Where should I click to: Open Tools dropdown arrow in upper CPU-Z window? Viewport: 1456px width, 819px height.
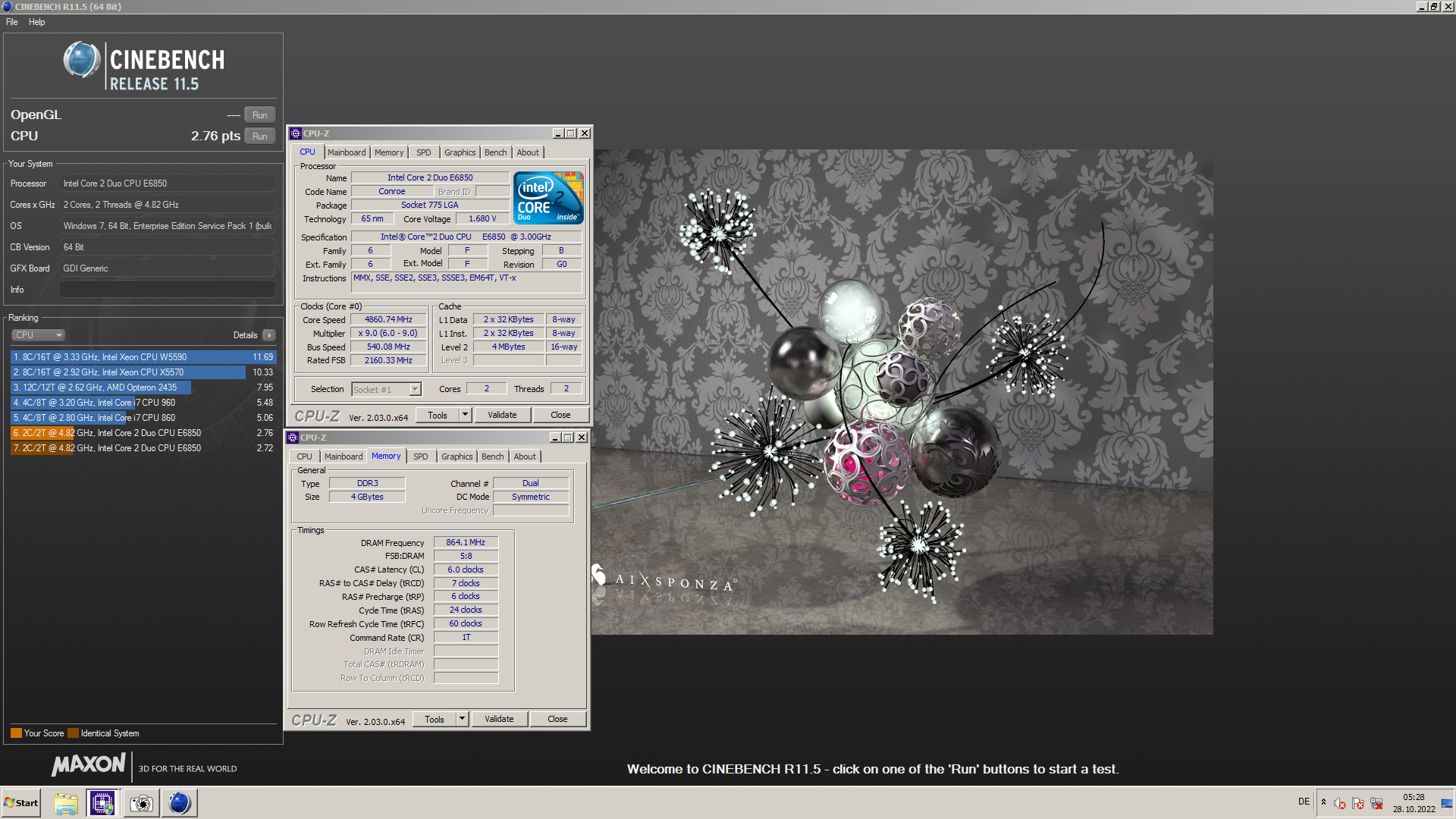tap(465, 416)
